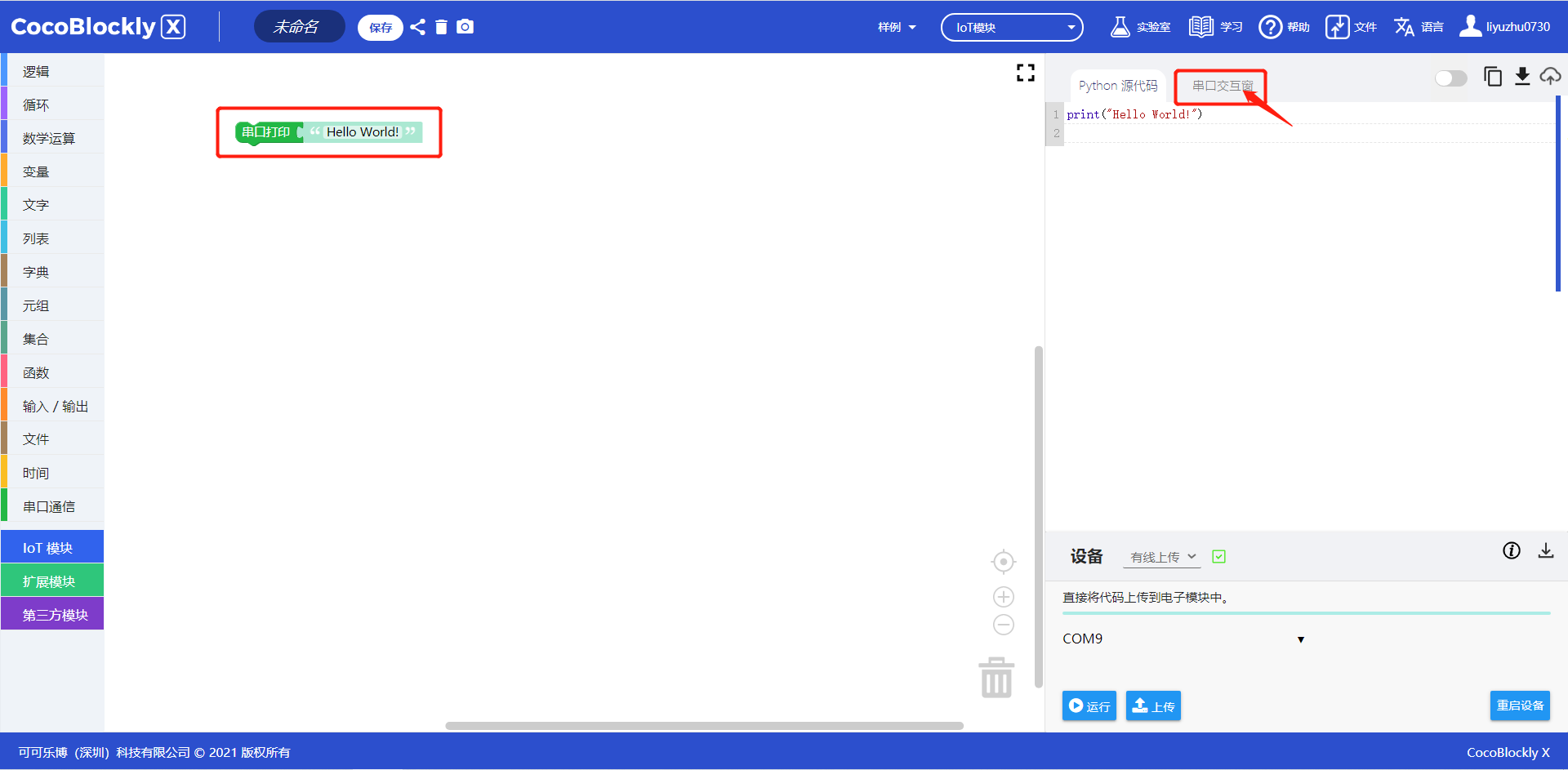Viewport: 1568px width, 770px height.
Task: Zoom in on the workspace
Action: pyautogui.click(x=1003, y=597)
